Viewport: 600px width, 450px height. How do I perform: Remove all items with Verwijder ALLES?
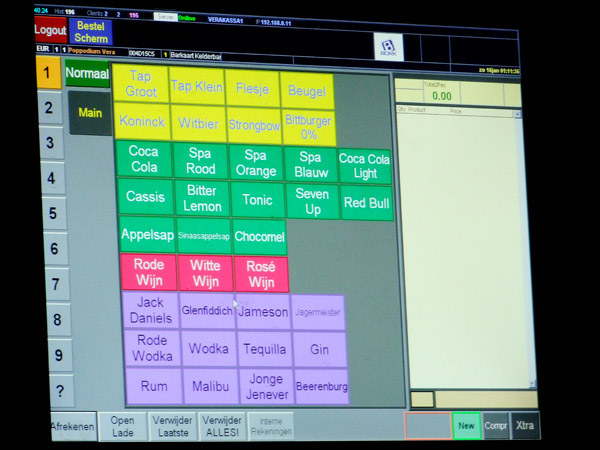pos(222,427)
